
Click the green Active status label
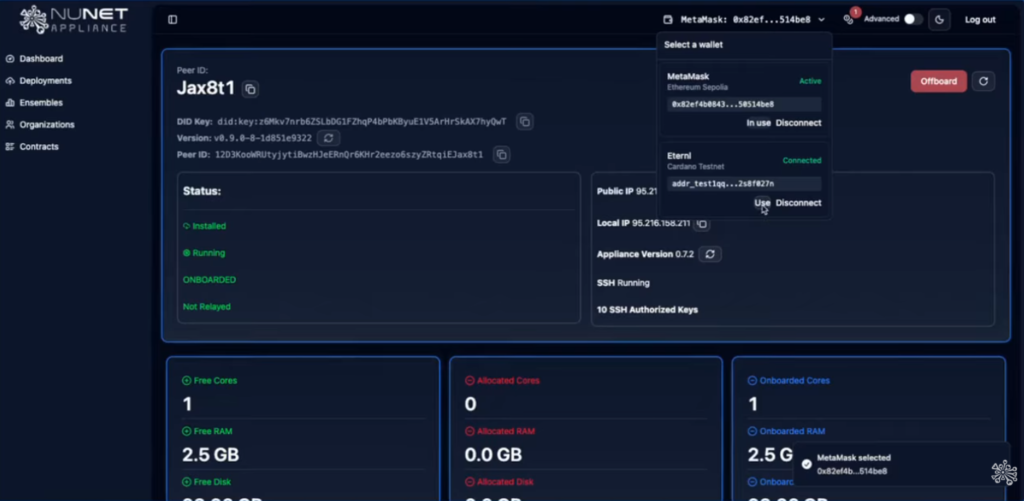tap(810, 81)
